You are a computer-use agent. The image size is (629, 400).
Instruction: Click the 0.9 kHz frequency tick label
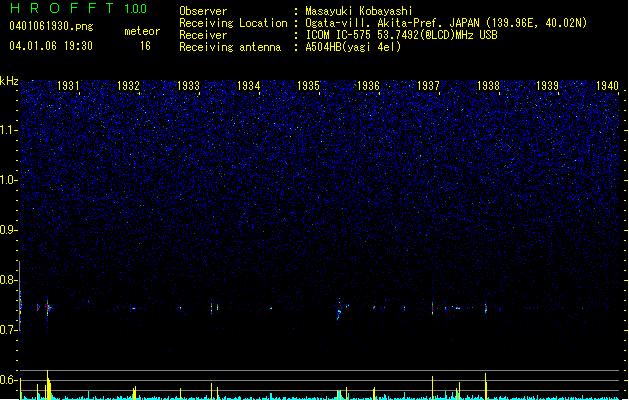(x=8, y=229)
